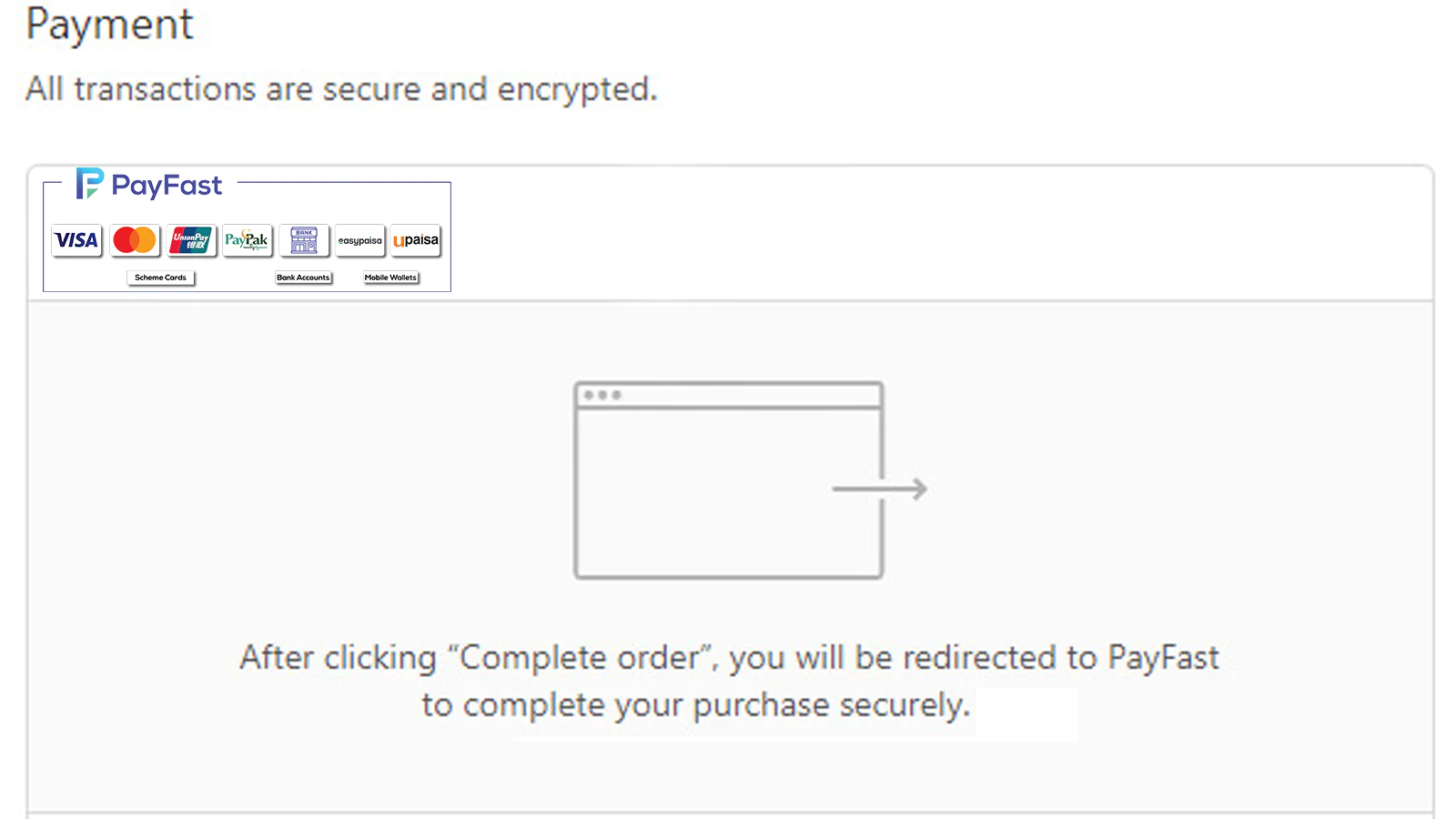Viewport: 1456px width, 819px height.
Task: Click the upaisa wallet logo
Action: (x=416, y=240)
